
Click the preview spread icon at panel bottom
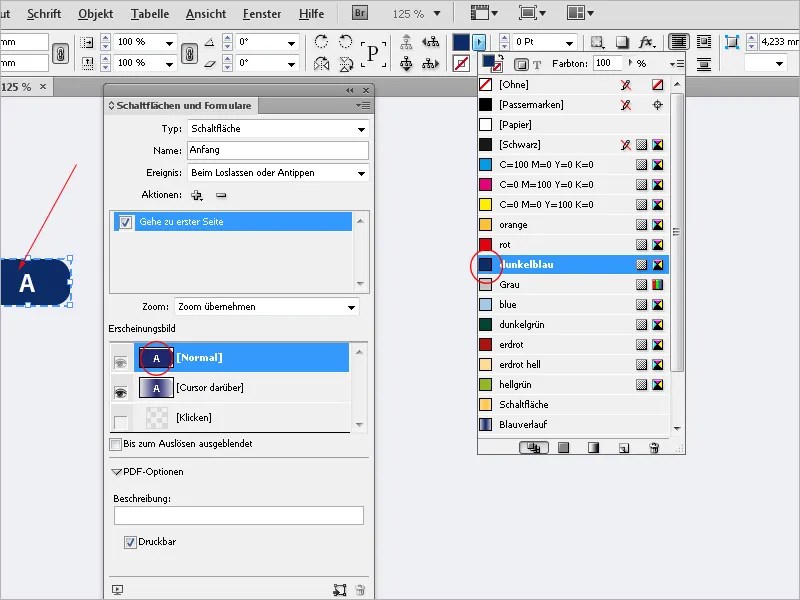point(117,590)
